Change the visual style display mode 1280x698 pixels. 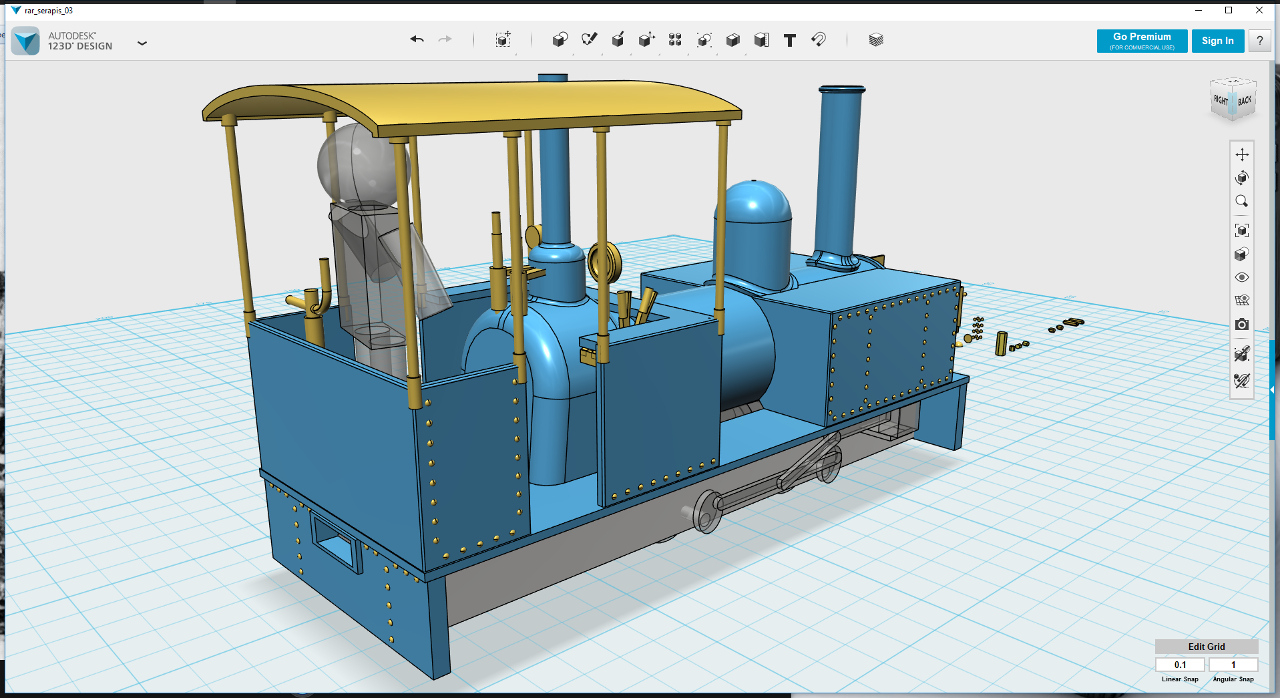click(x=1242, y=254)
